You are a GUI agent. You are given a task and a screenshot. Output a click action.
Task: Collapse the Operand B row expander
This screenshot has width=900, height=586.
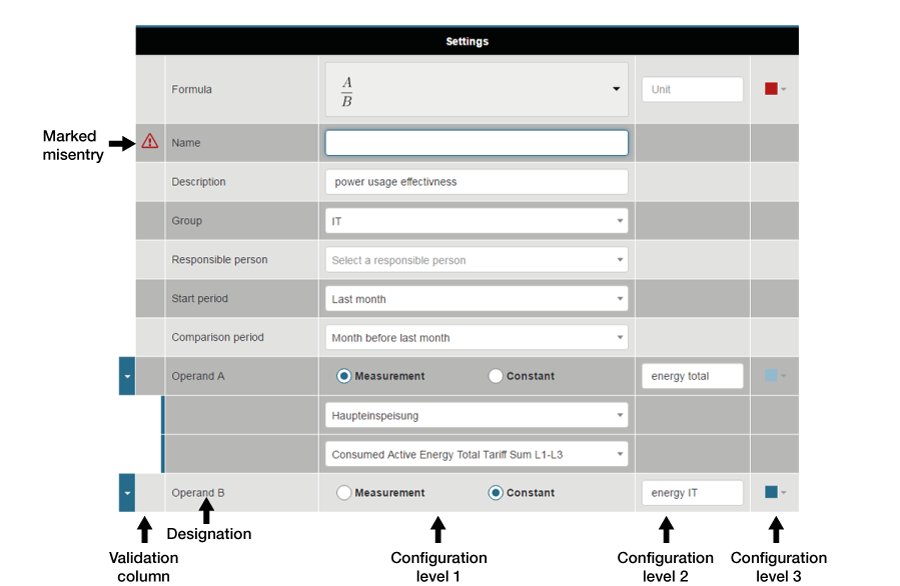[x=127, y=492]
